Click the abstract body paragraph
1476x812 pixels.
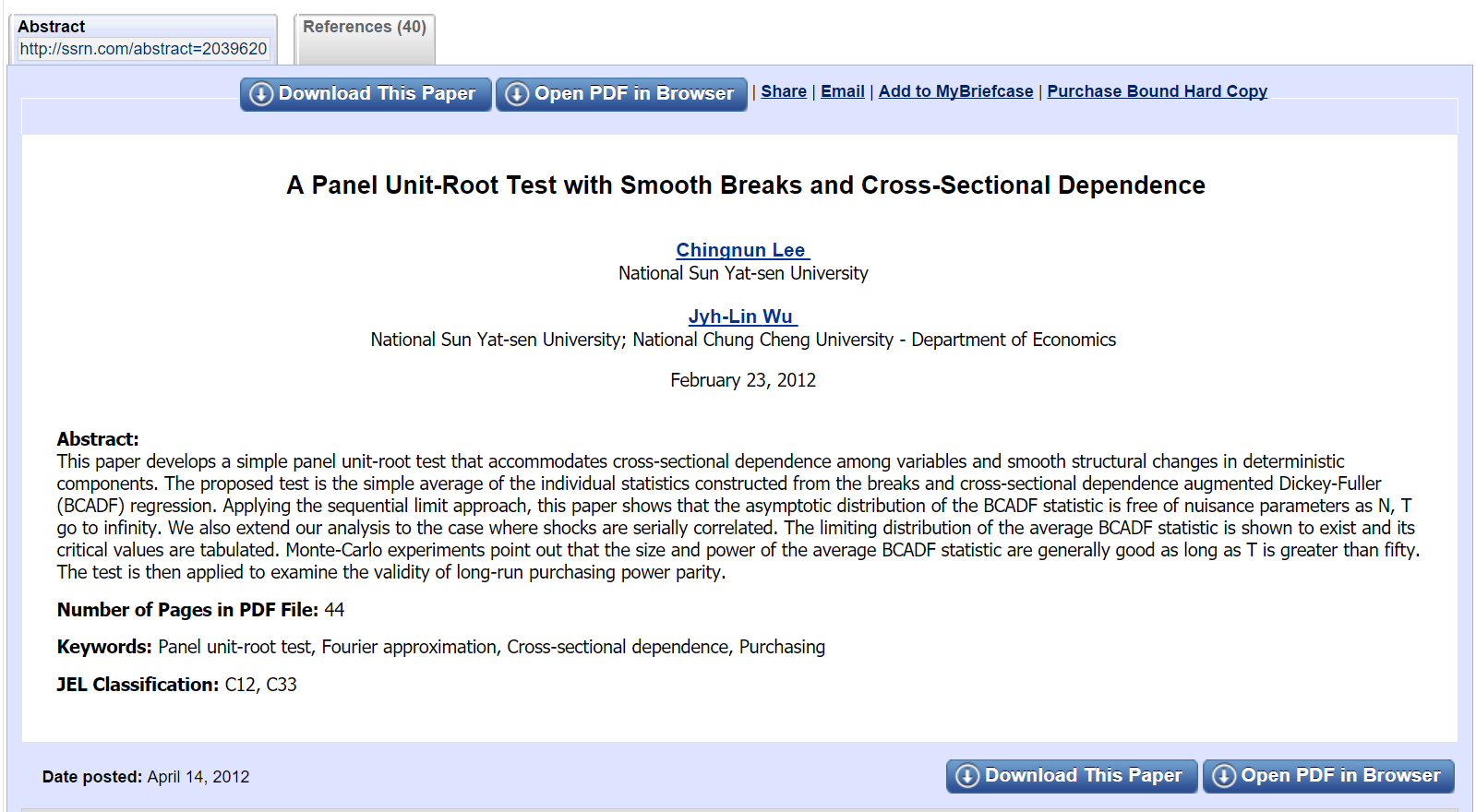coord(737,517)
